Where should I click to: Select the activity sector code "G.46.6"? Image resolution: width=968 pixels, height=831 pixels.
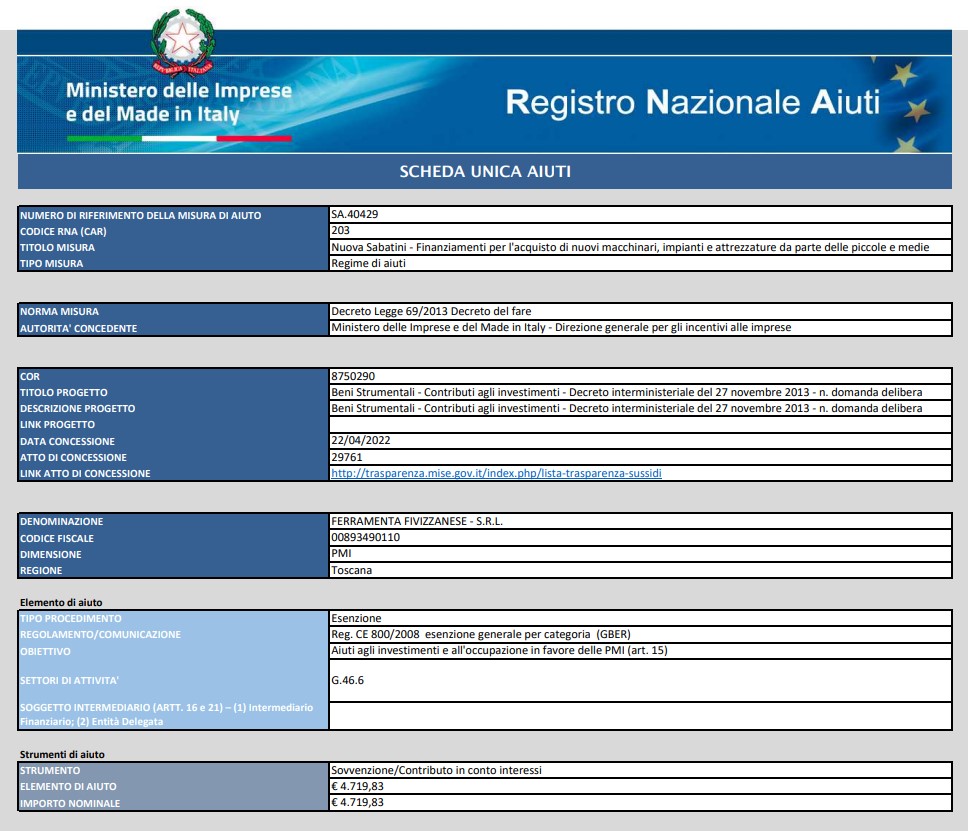pyautogui.click(x=348, y=680)
